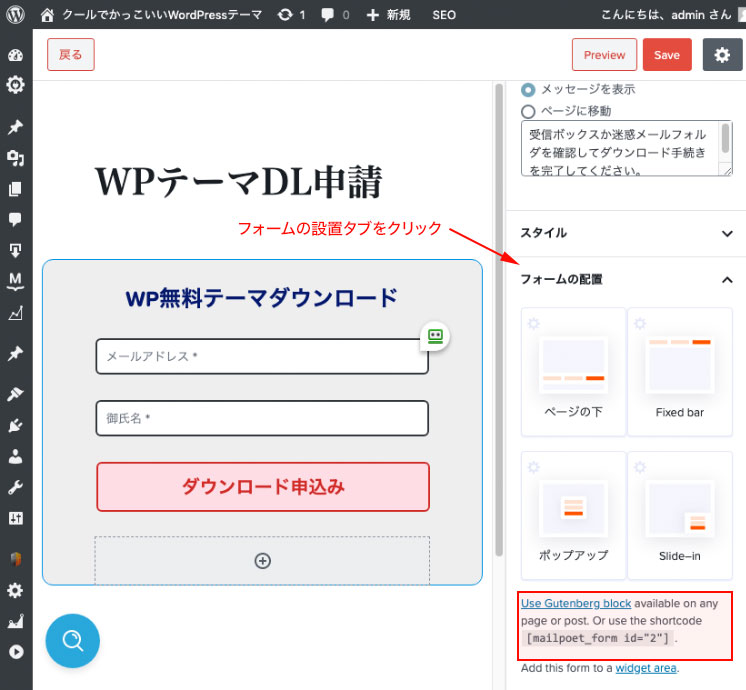Click the home site icon in admin bar
Viewport: 746px width, 690px height.
47,15
